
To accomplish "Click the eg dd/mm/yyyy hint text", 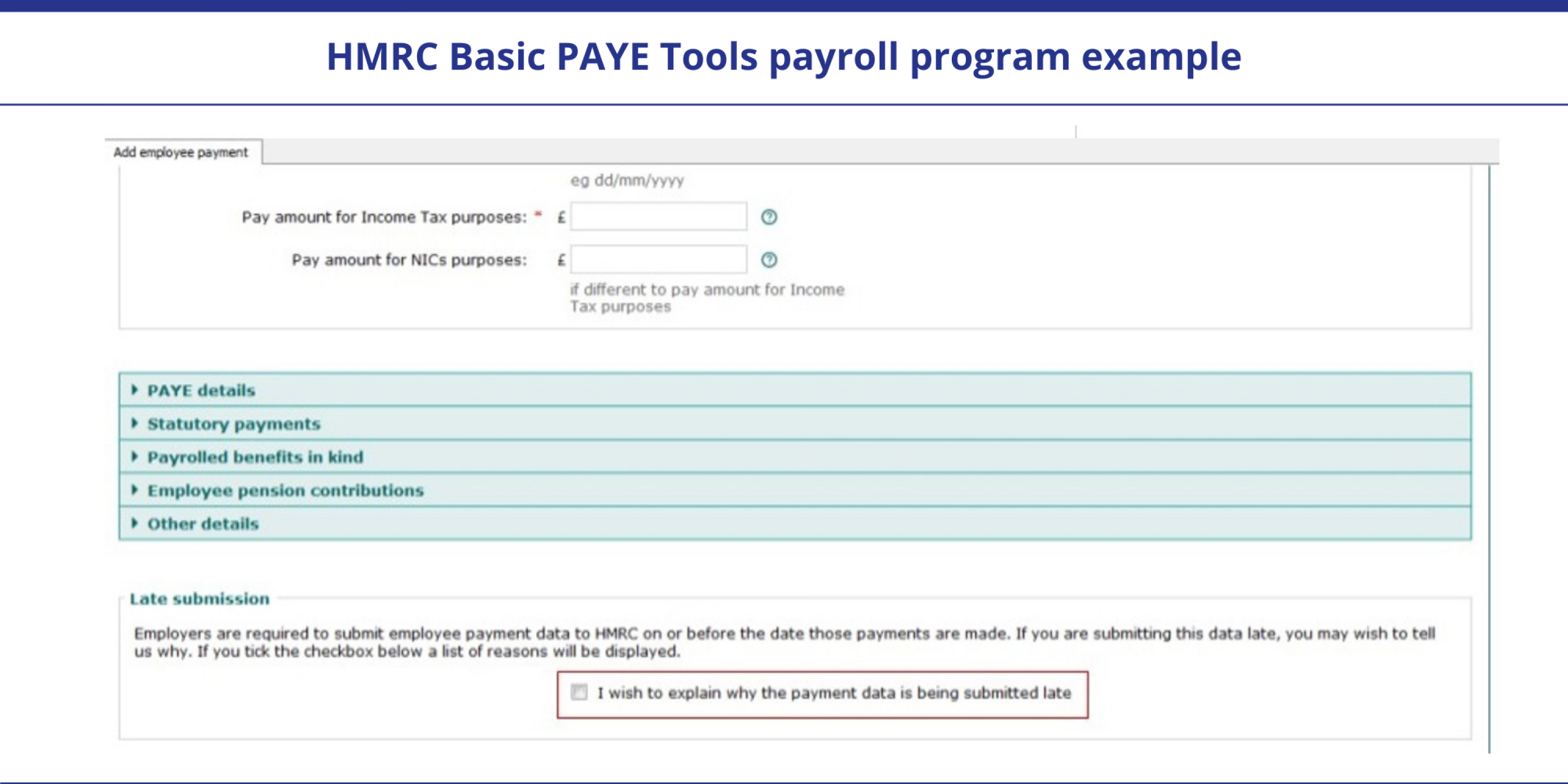I will (628, 180).
